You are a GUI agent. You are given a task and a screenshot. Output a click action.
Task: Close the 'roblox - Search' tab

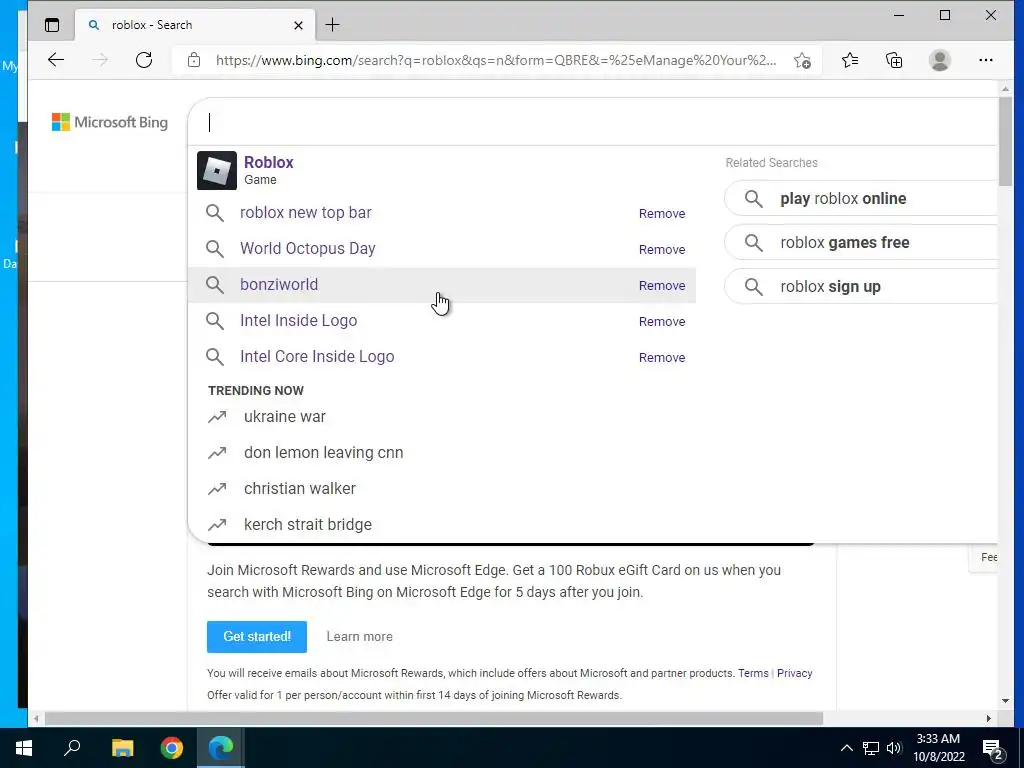click(298, 25)
